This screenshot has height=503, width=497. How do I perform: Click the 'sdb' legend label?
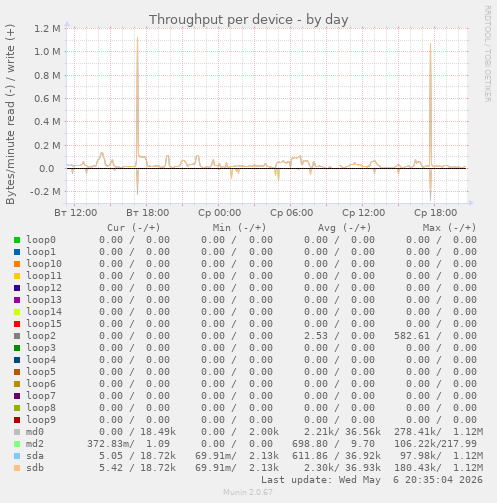click(x=35, y=468)
